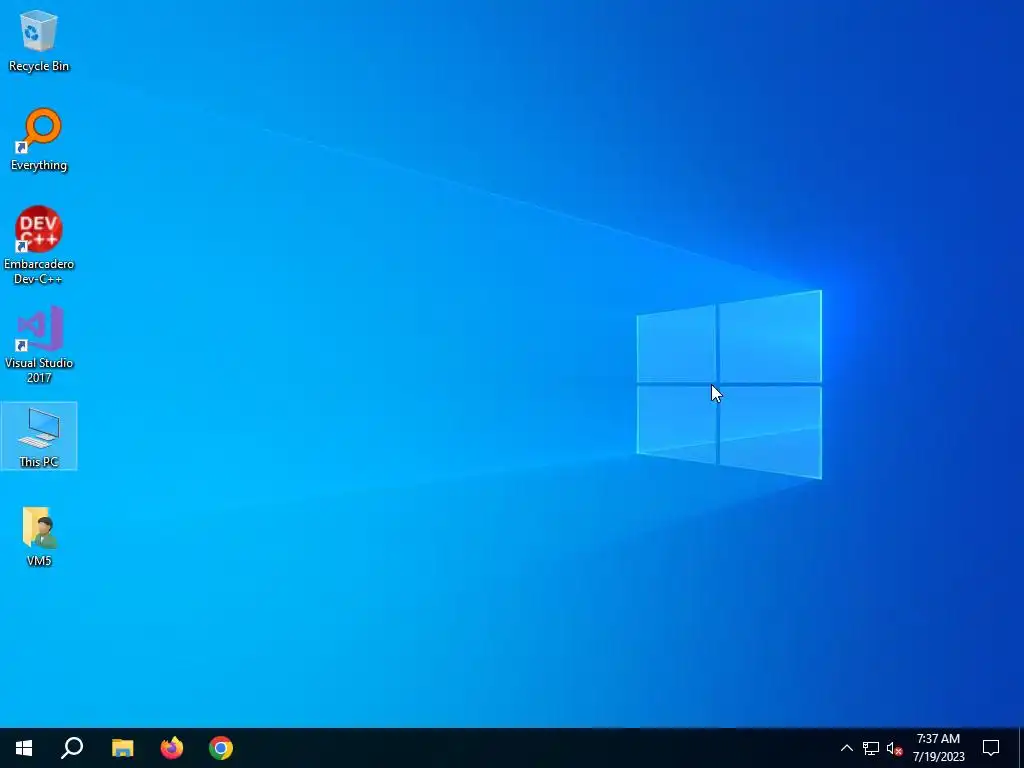Open File Explorer from the taskbar
The height and width of the screenshot is (768, 1024).
122,748
